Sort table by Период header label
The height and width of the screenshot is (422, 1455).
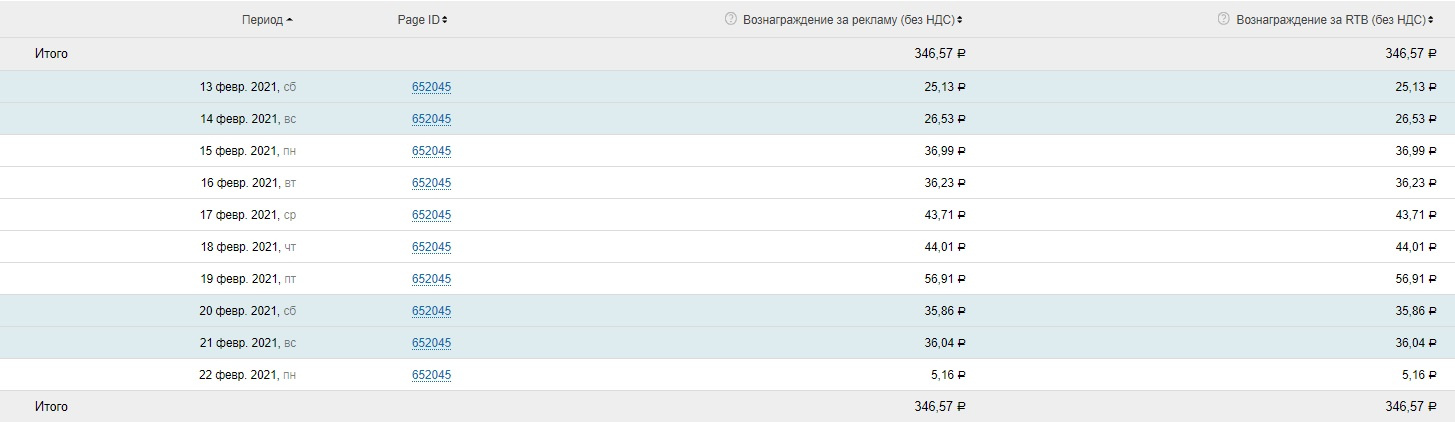pyautogui.click(x=262, y=20)
